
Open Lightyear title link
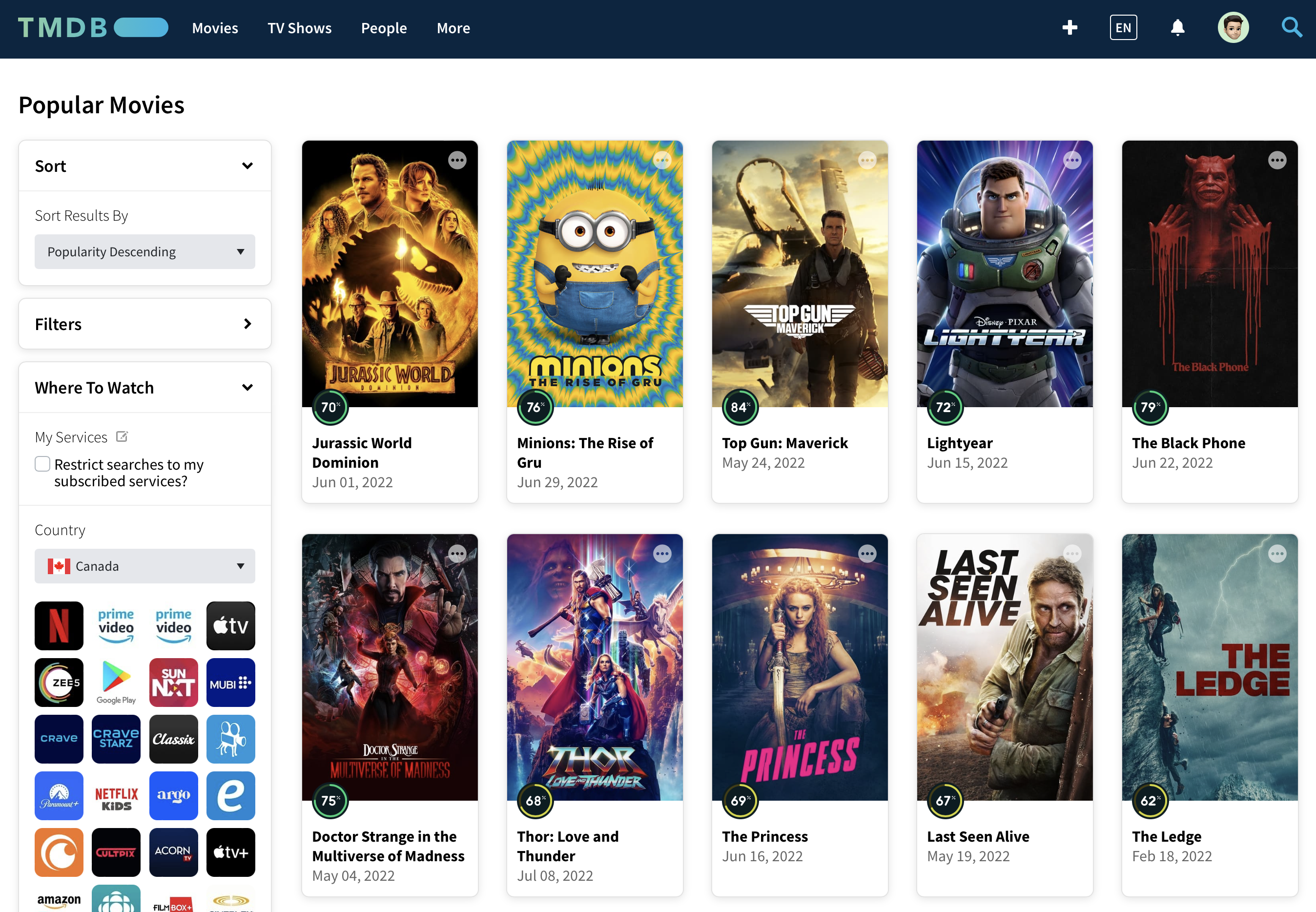click(x=960, y=443)
